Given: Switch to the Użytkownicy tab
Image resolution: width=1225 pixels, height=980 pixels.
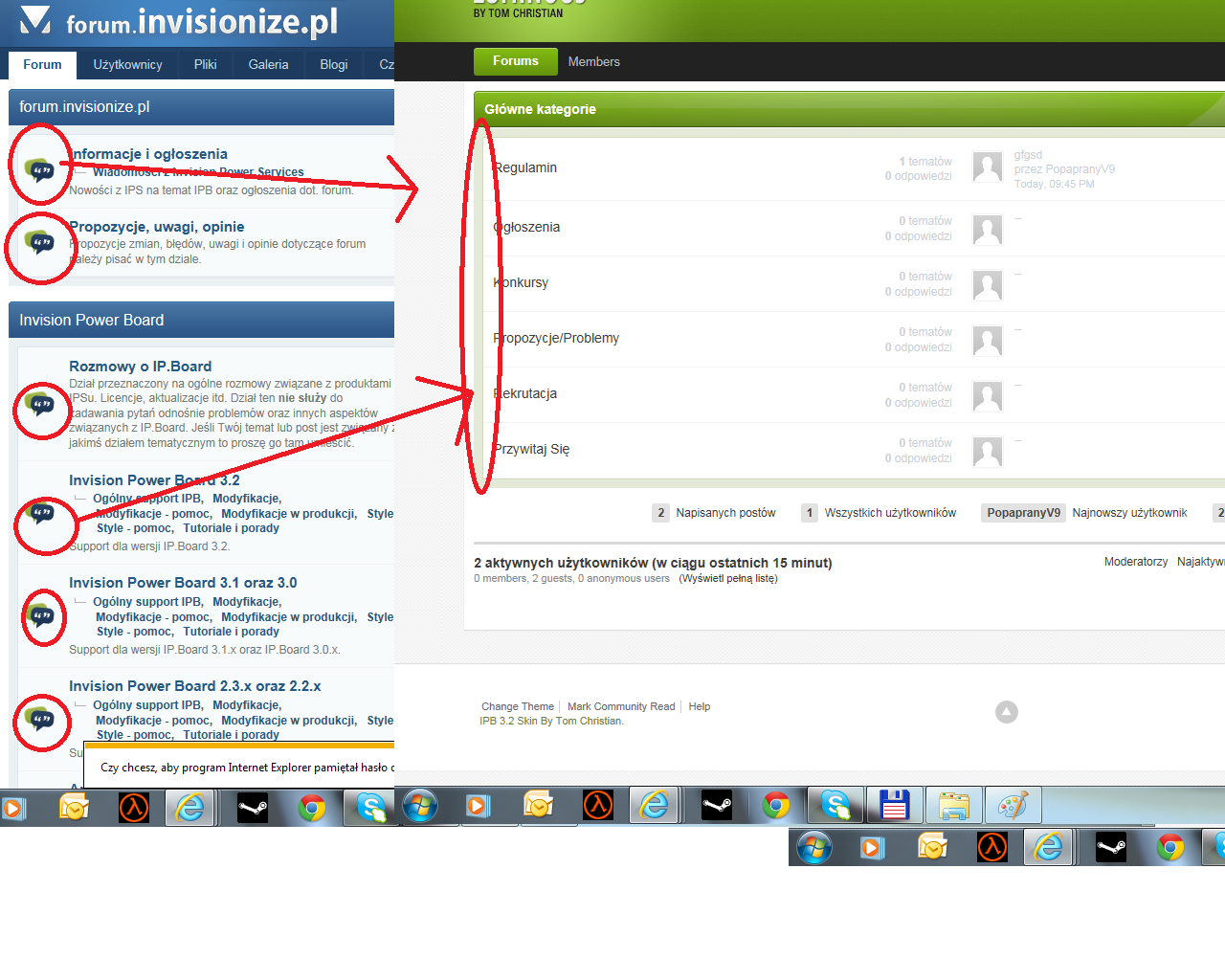Looking at the screenshot, I should (127, 65).
